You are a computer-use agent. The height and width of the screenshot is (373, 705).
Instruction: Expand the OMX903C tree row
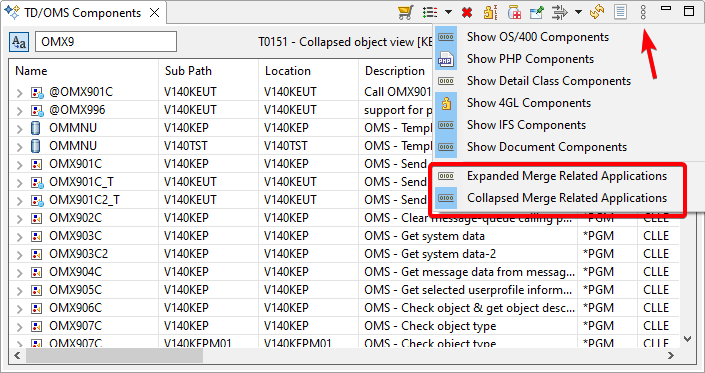coord(19,237)
